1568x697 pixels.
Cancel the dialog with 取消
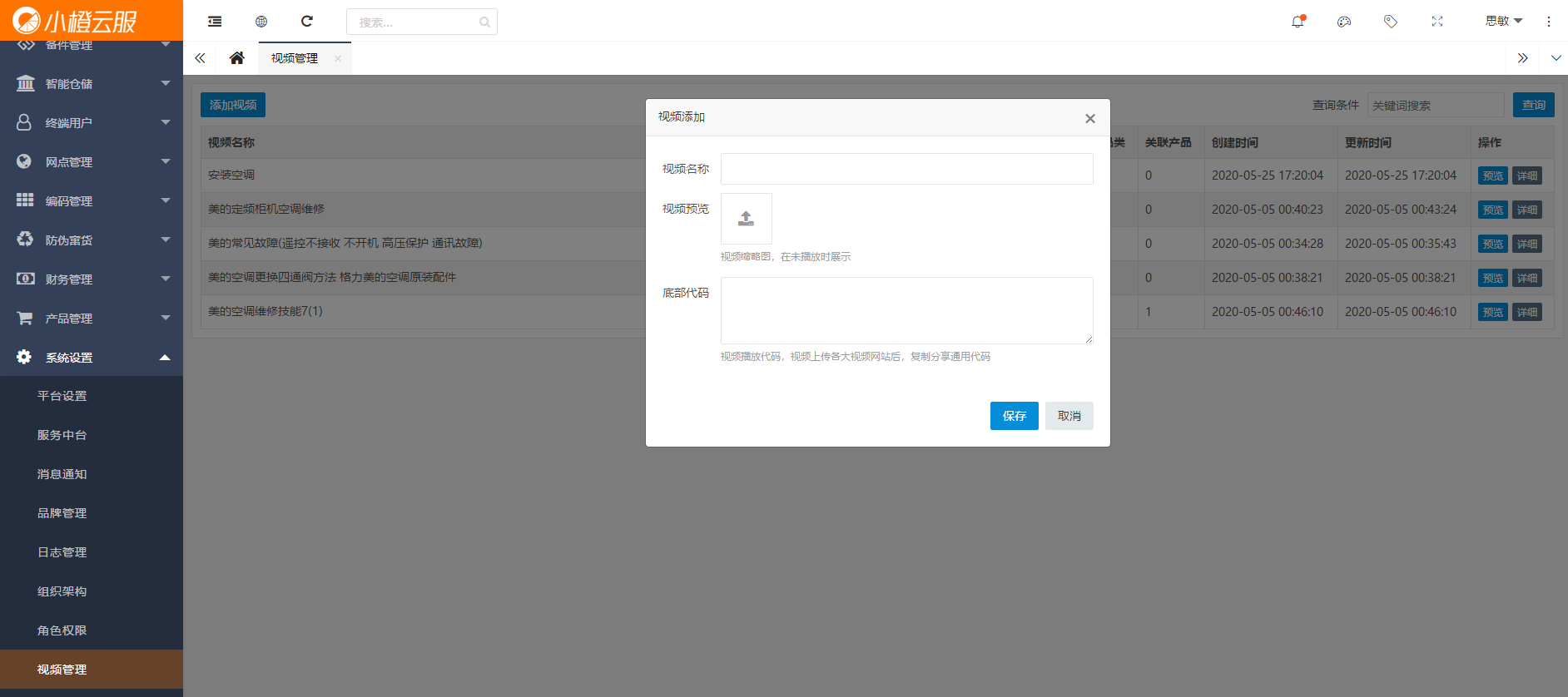tap(1069, 416)
